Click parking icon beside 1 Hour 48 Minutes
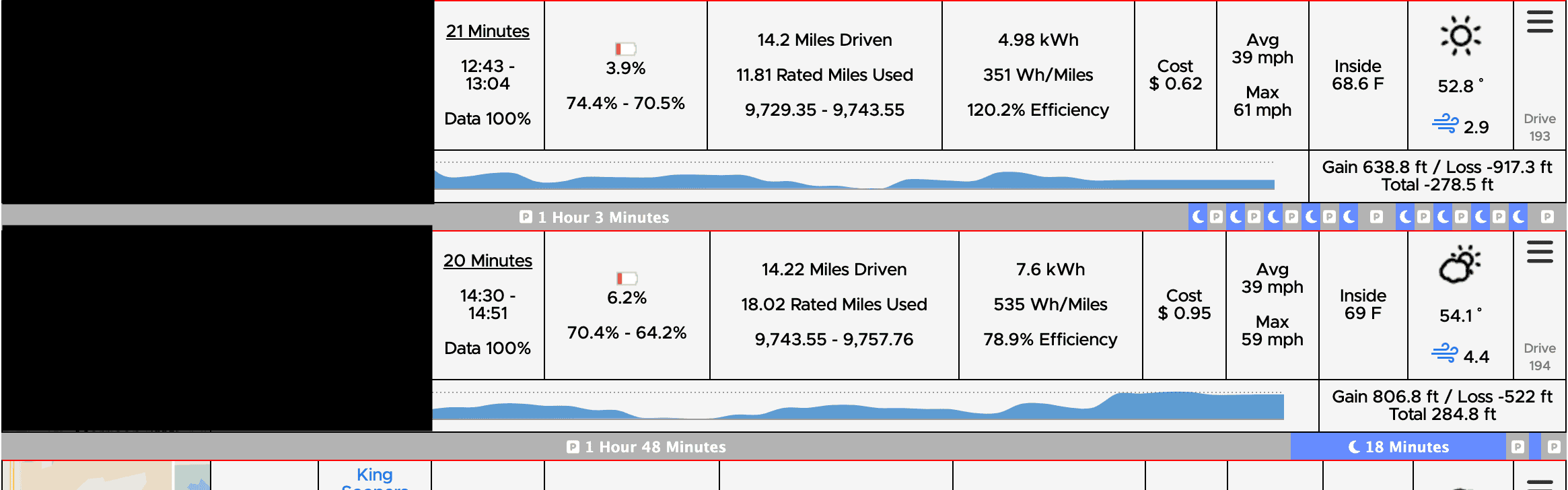 [573, 446]
